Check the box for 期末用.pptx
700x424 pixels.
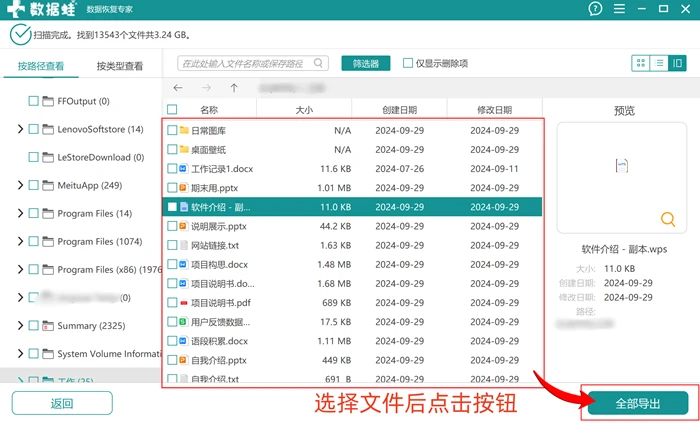click(172, 188)
